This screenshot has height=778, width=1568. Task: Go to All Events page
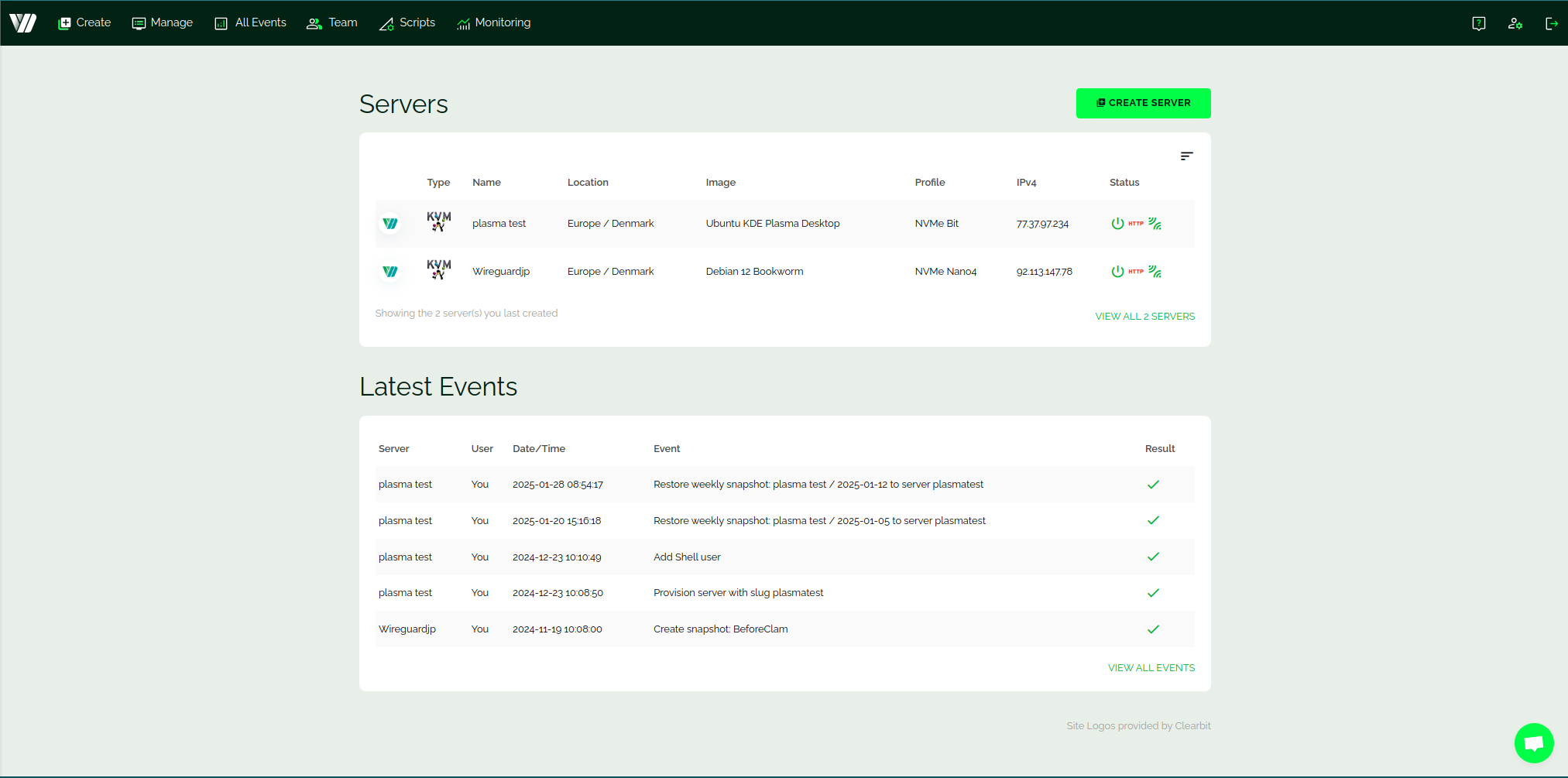pyautogui.click(x=250, y=23)
